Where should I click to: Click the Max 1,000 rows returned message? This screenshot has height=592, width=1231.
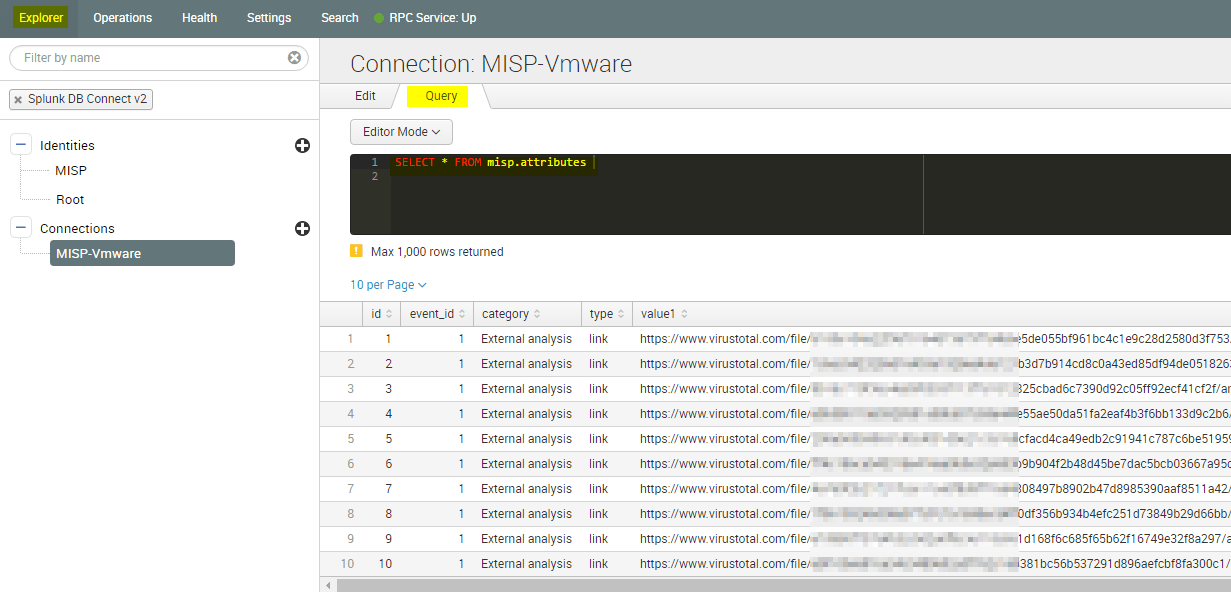click(437, 252)
